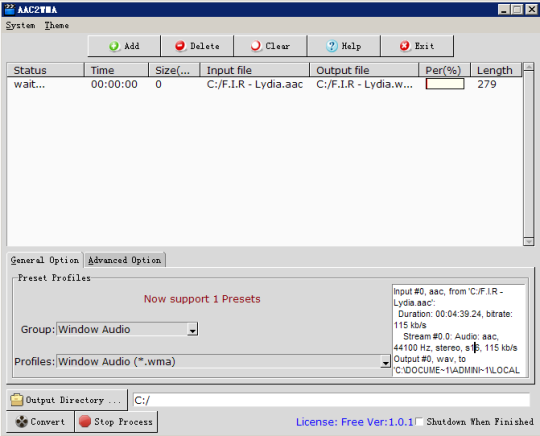The image size is (540, 436).
Task: Click the wait... status cell
Action: pos(29,84)
